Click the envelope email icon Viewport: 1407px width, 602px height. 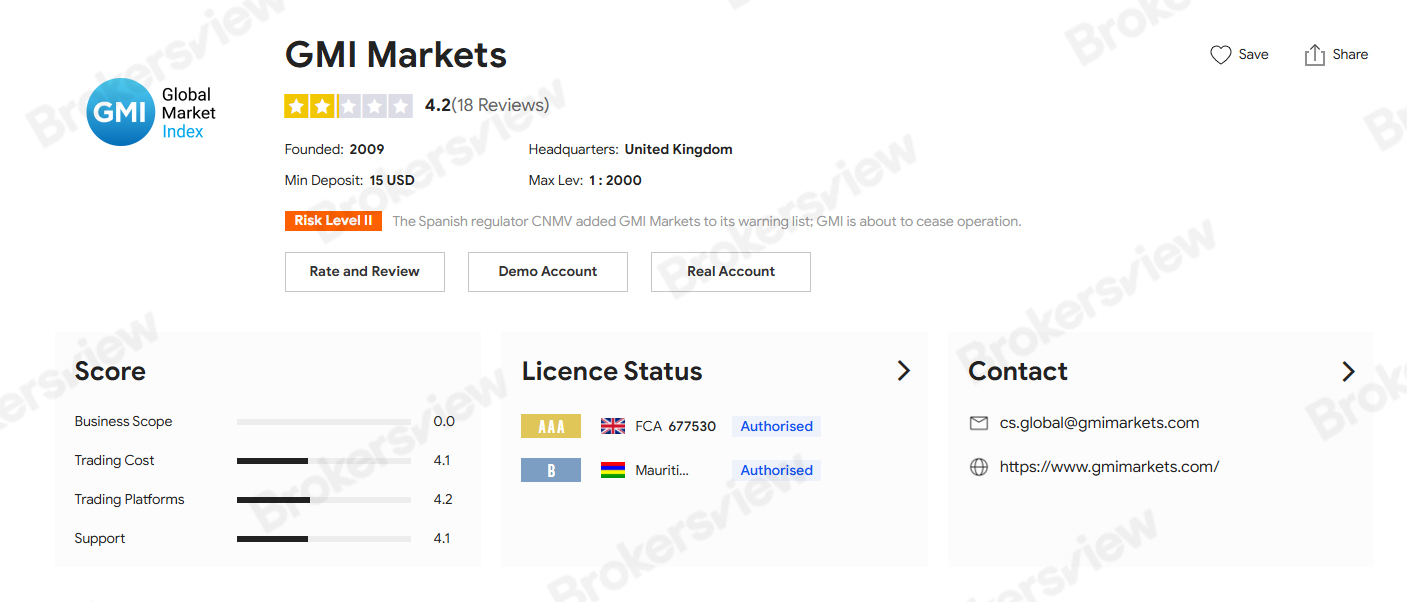(x=979, y=423)
